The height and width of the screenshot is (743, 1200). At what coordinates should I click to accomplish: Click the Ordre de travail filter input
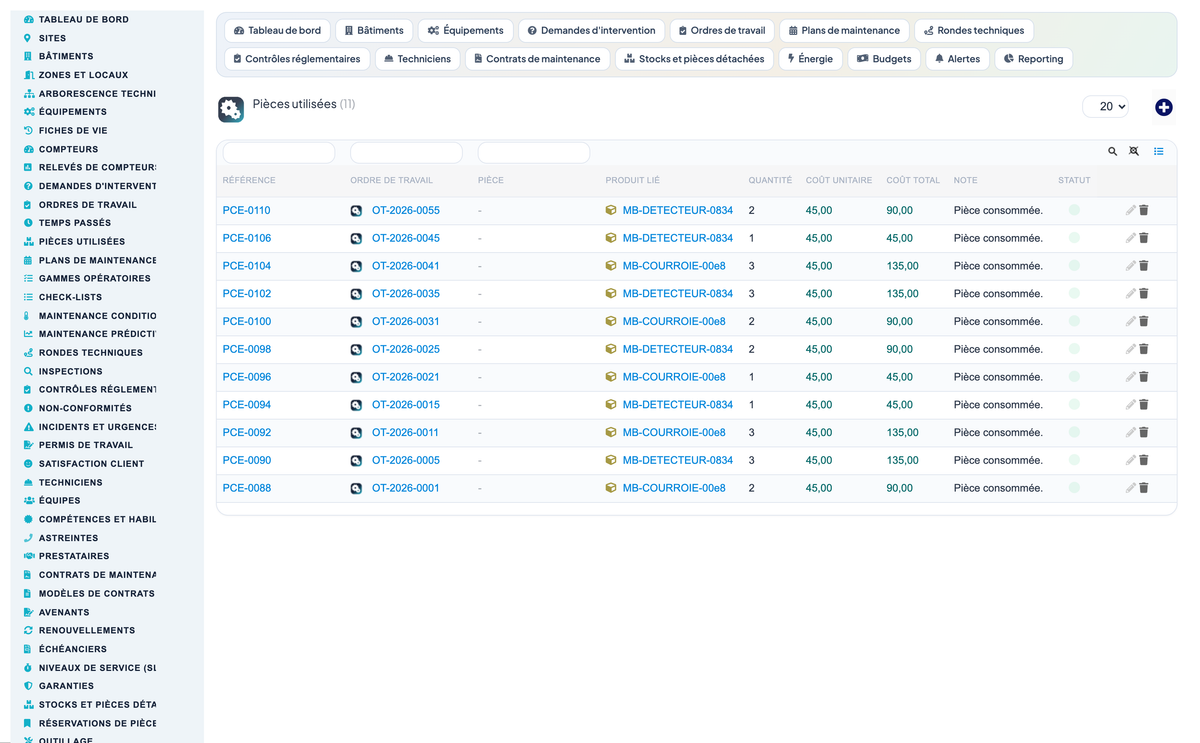point(406,153)
